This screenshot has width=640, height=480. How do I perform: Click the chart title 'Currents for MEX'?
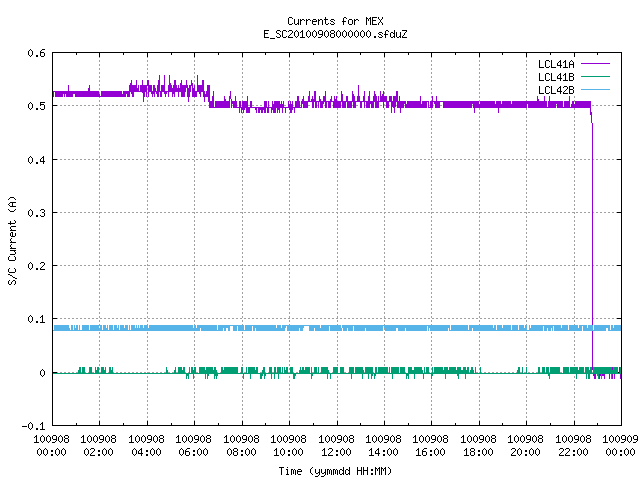click(335, 21)
